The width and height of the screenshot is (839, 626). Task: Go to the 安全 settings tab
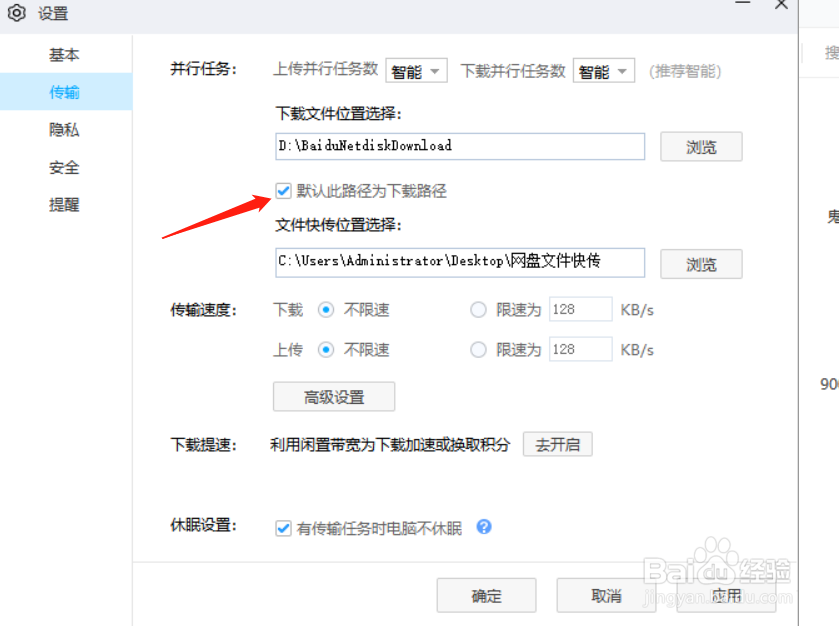pyautogui.click(x=64, y=167)
